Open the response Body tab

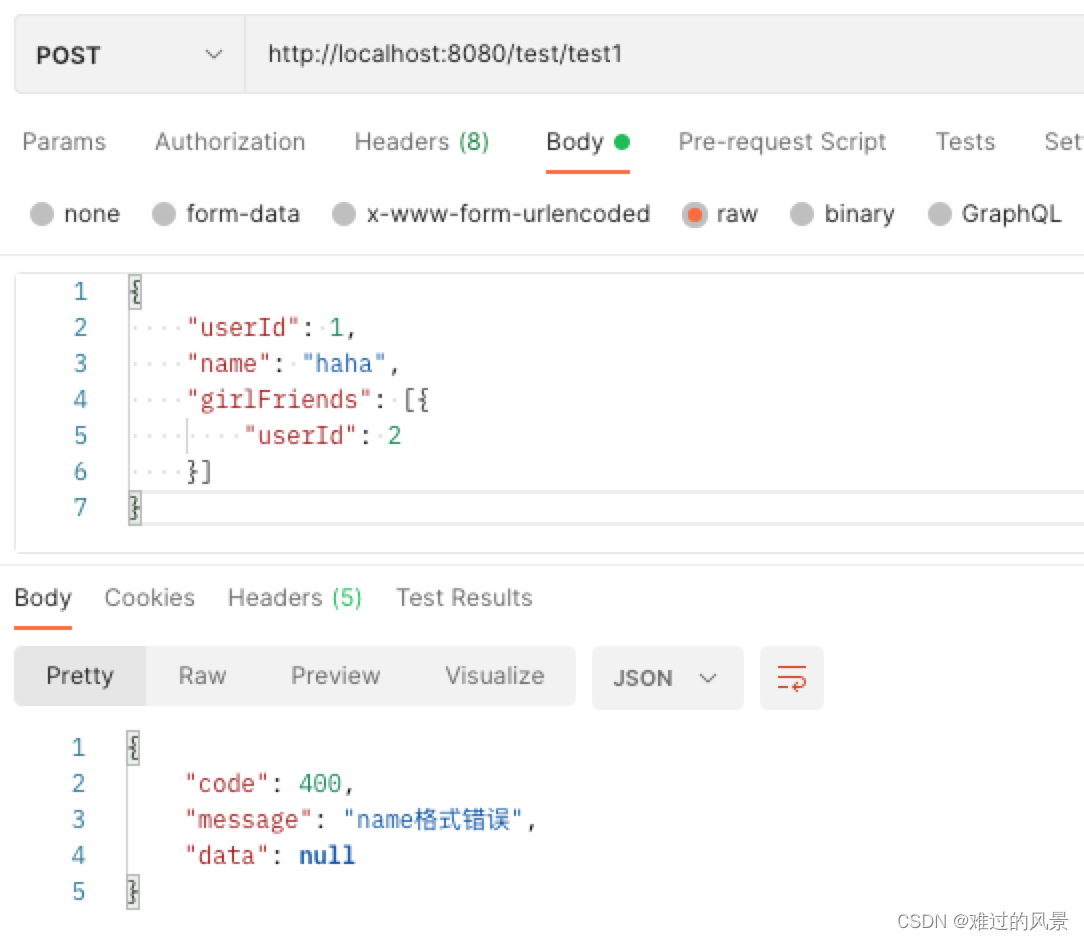point(43,598)
